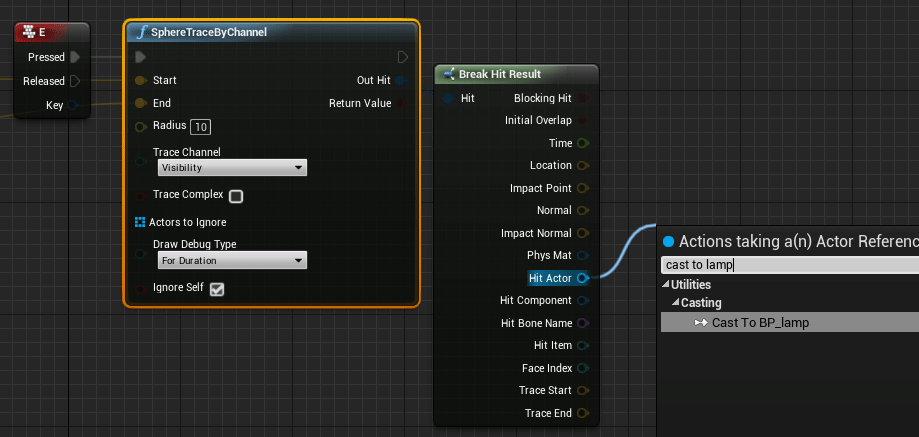Click the Blocking Hit output pin
Viewport: 919px width, 437px height.
583,98
